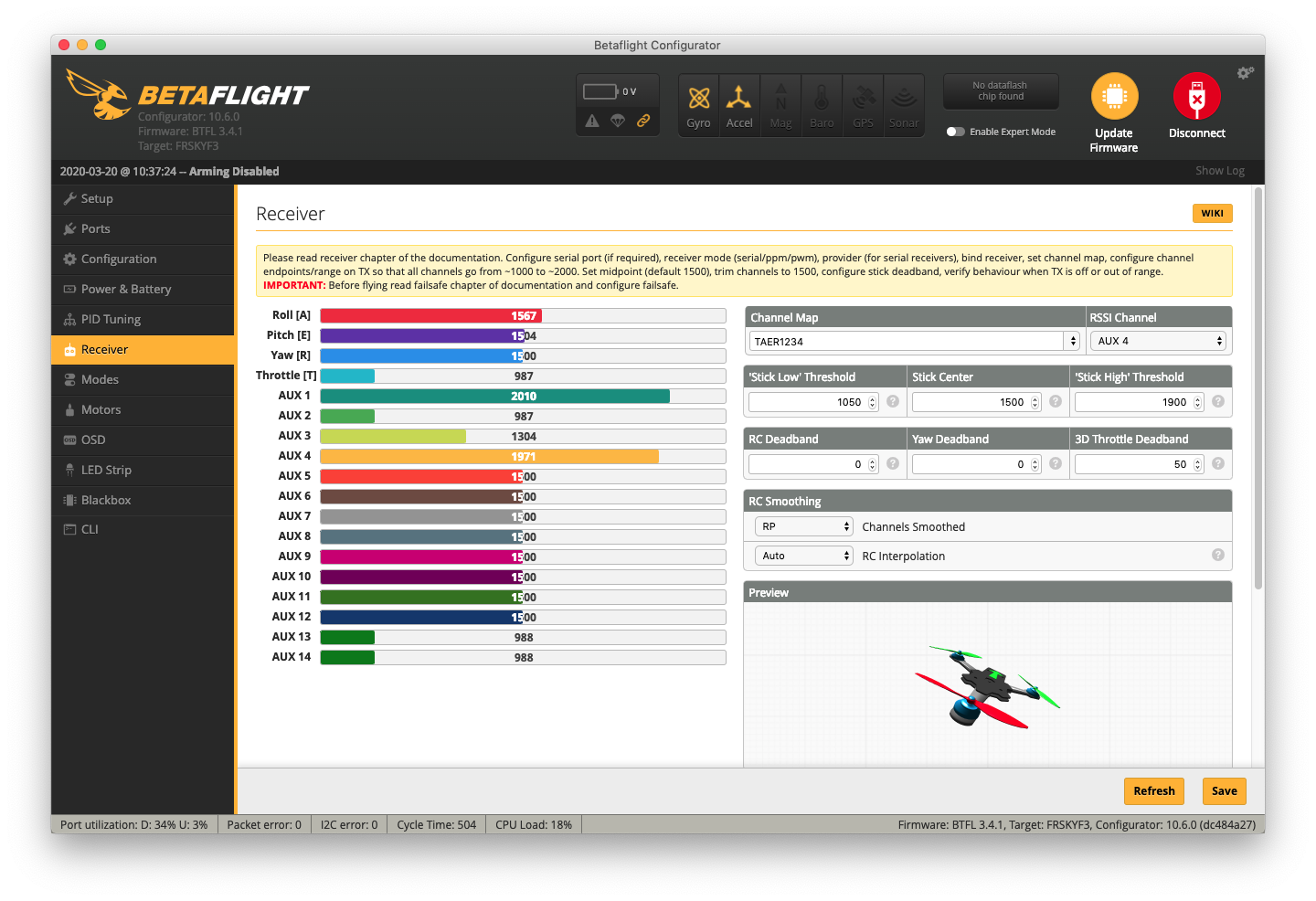This screenshot has height=901, width=1316.
Task: Click the Sonar sensor icon
Action: coord(904,97)
